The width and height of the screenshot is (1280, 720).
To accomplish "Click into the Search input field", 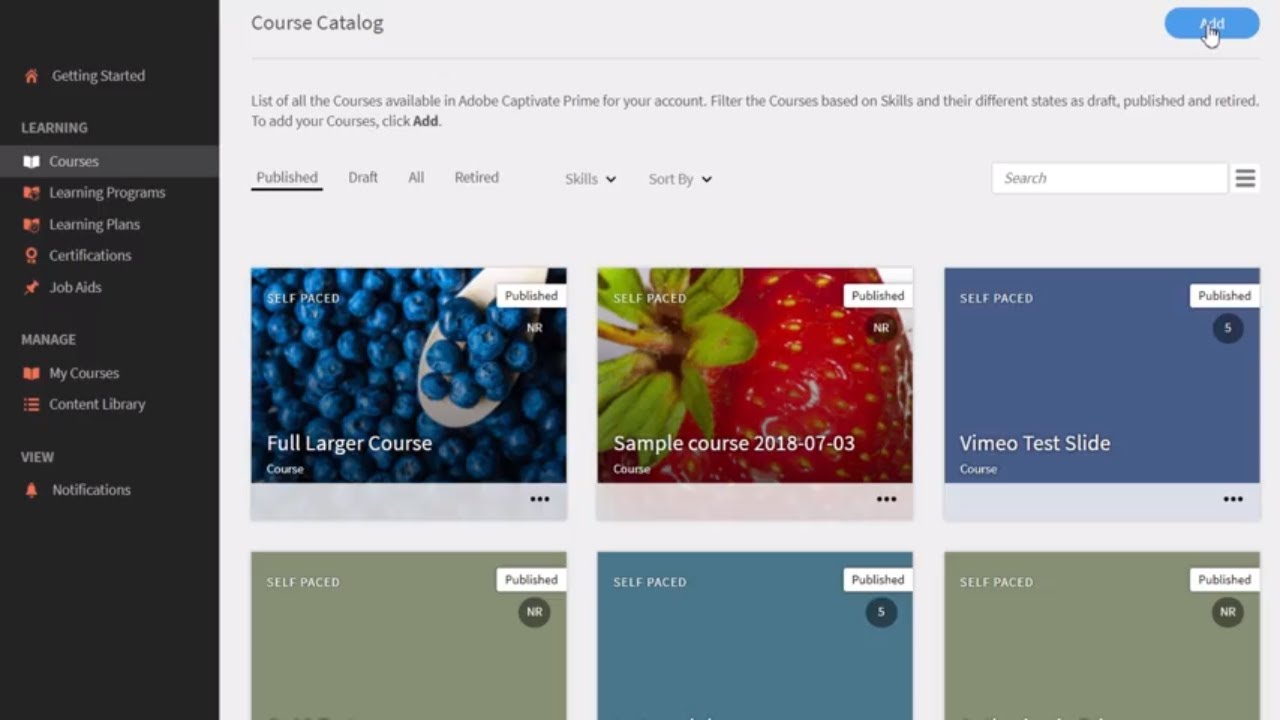I will pos(1108,178).
